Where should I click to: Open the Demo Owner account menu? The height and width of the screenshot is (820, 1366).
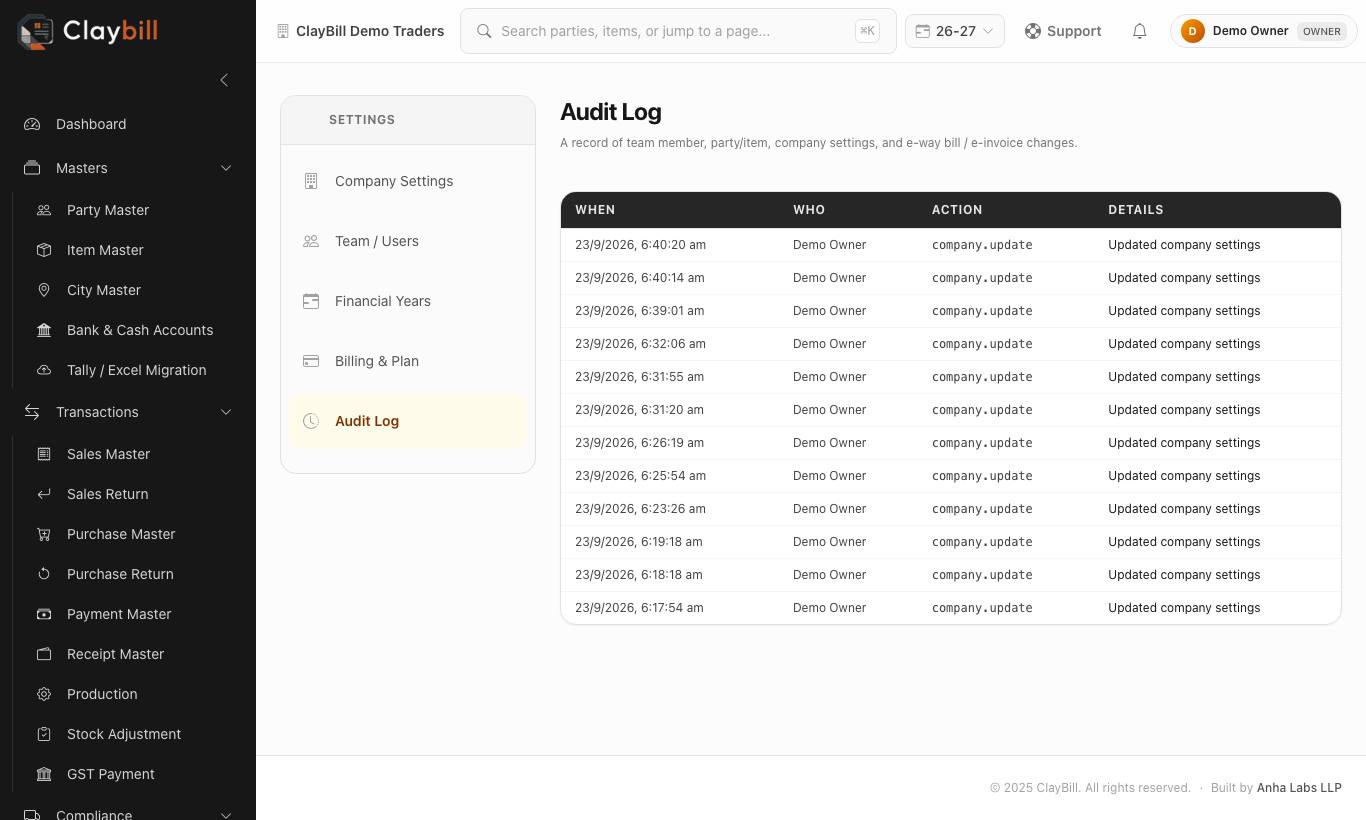coord(1264,31)
